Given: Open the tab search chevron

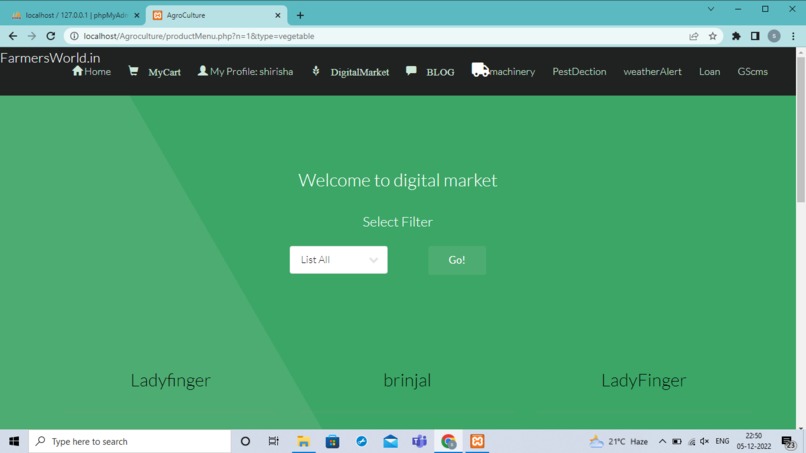Looking at the screenshot, I should (711, 9).
